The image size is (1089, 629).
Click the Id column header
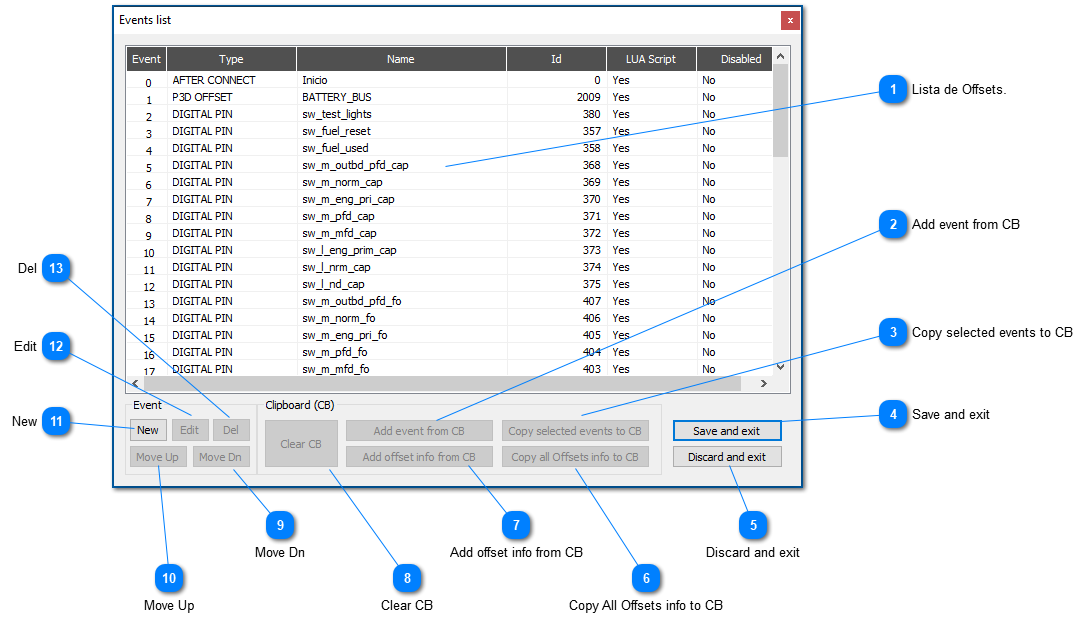click(556, 59)
